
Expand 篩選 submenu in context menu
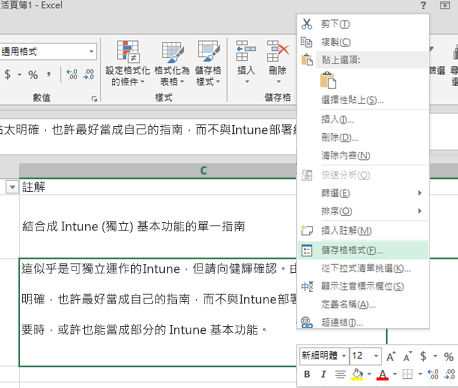coord(420,193)
